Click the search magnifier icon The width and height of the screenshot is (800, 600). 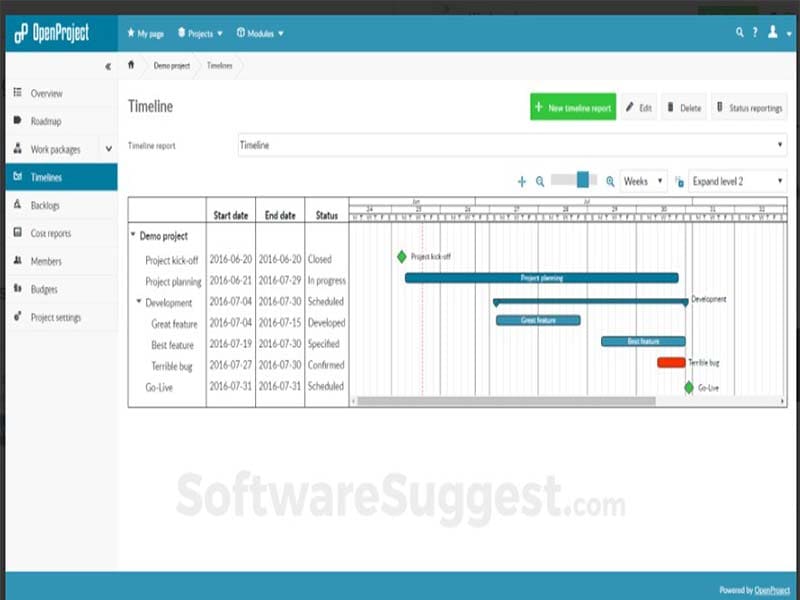pos(739,33)
